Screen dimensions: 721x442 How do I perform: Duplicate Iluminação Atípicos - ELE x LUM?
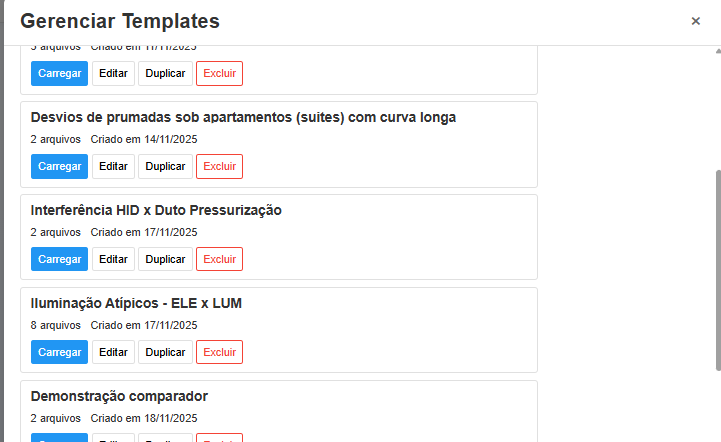coord(165,352)
